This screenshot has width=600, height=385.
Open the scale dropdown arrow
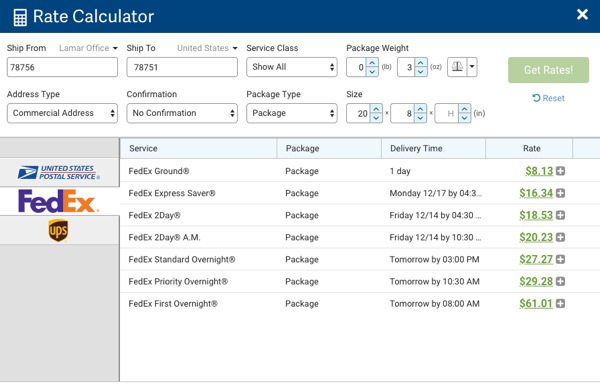pos(472,67)
